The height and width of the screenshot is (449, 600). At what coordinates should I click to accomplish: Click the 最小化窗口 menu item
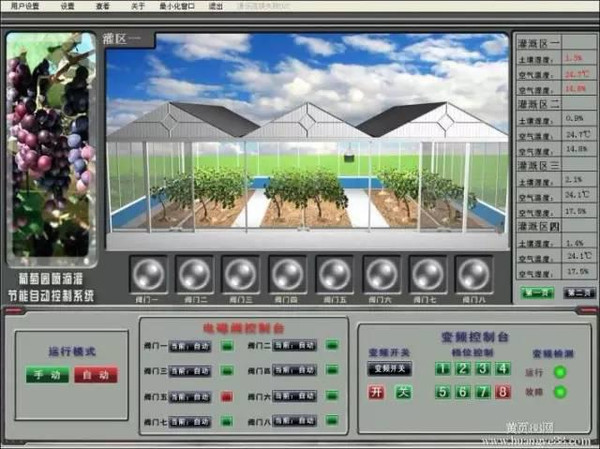pyautogui.click(x=177, y=6)
